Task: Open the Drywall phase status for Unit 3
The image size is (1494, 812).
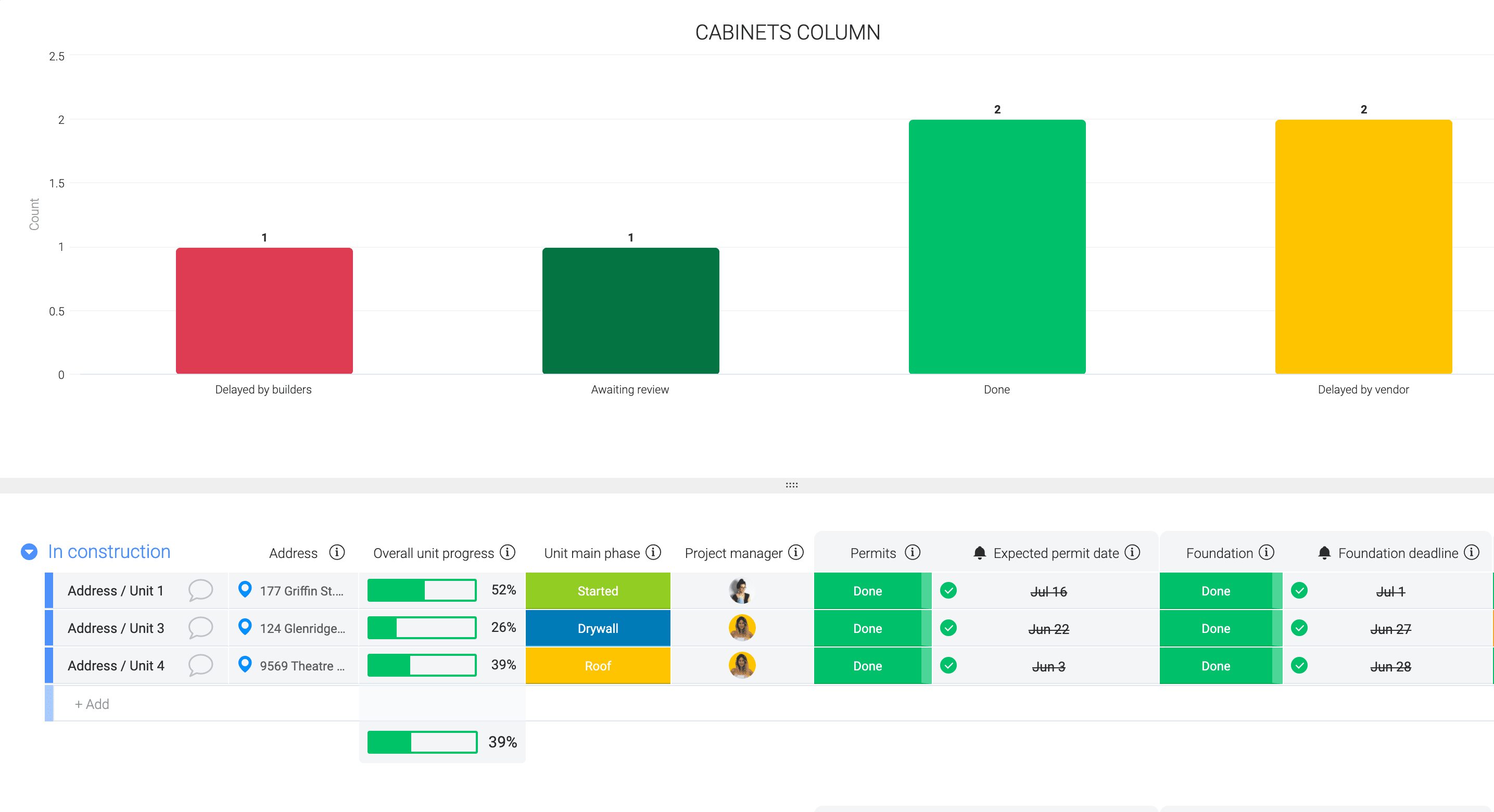Action: click(x=598, y=628)
